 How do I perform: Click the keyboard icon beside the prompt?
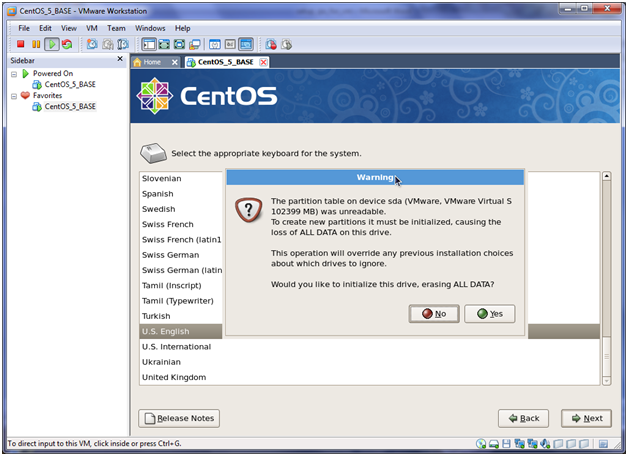pyautogui.click(x=153, y=153)
